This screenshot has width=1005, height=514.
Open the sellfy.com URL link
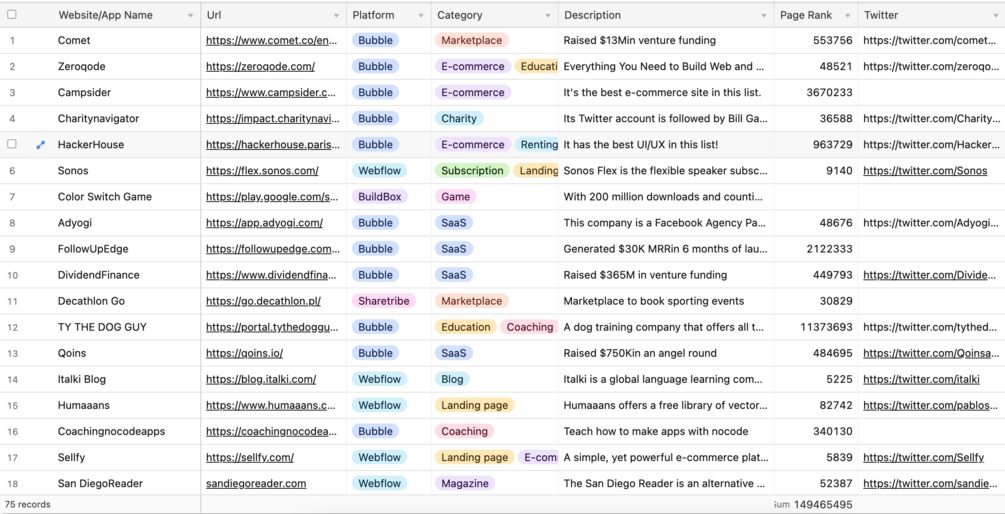[250, 458]
